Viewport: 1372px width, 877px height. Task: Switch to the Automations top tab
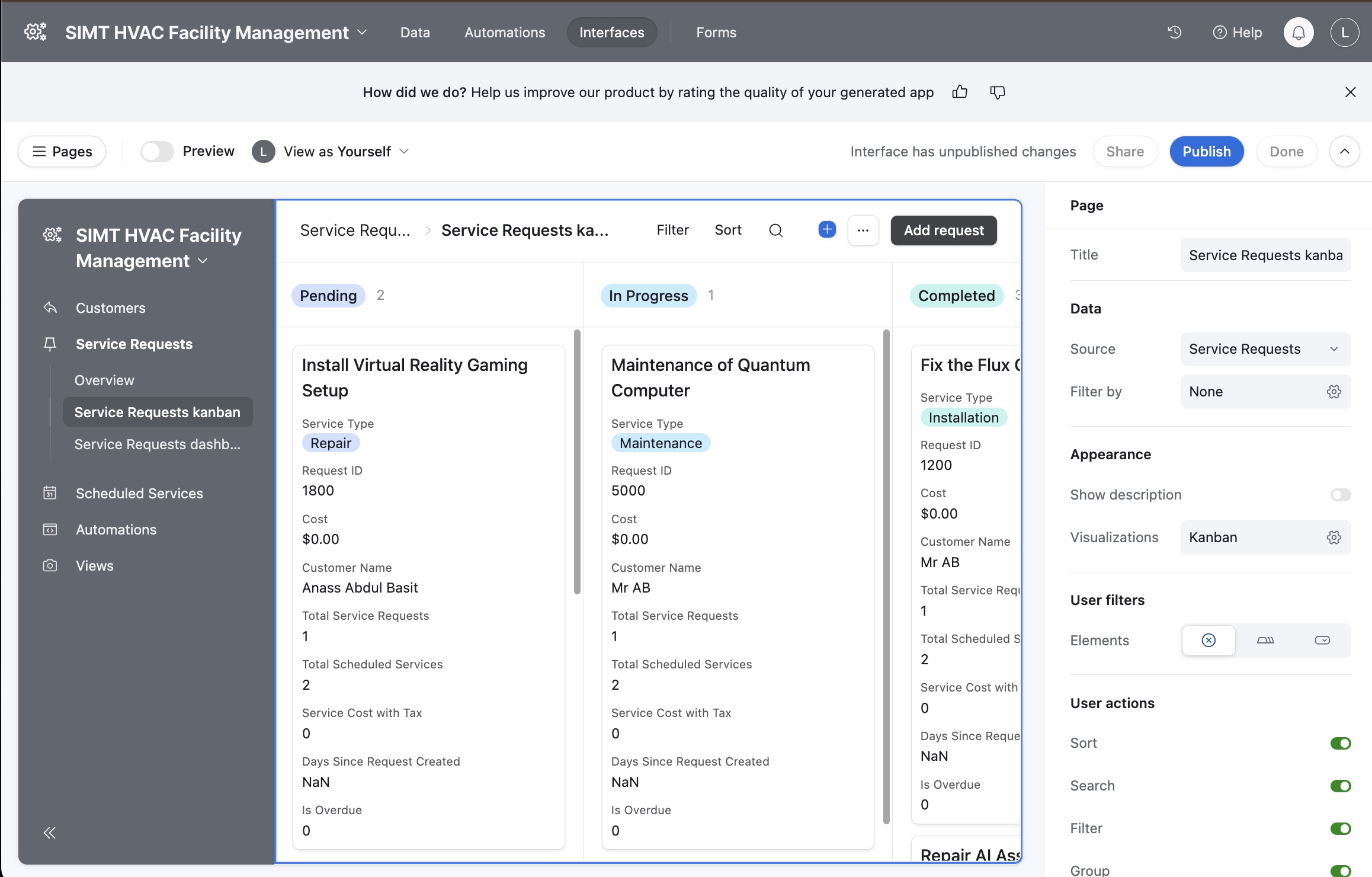[x=505, y=33]
